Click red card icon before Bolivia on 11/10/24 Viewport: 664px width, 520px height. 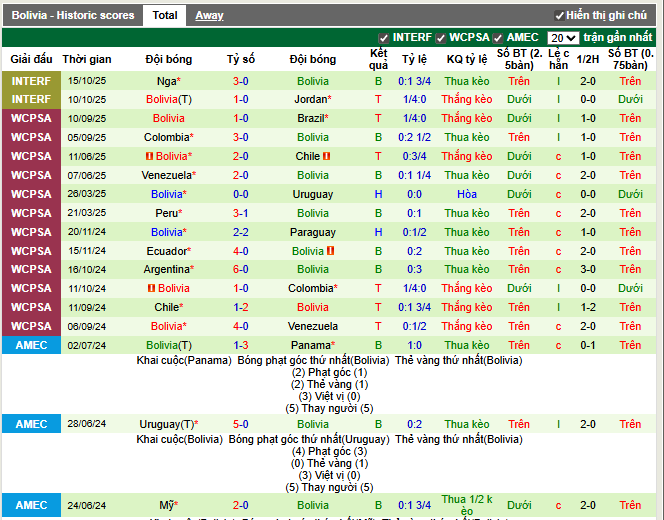tap(151, 288)
